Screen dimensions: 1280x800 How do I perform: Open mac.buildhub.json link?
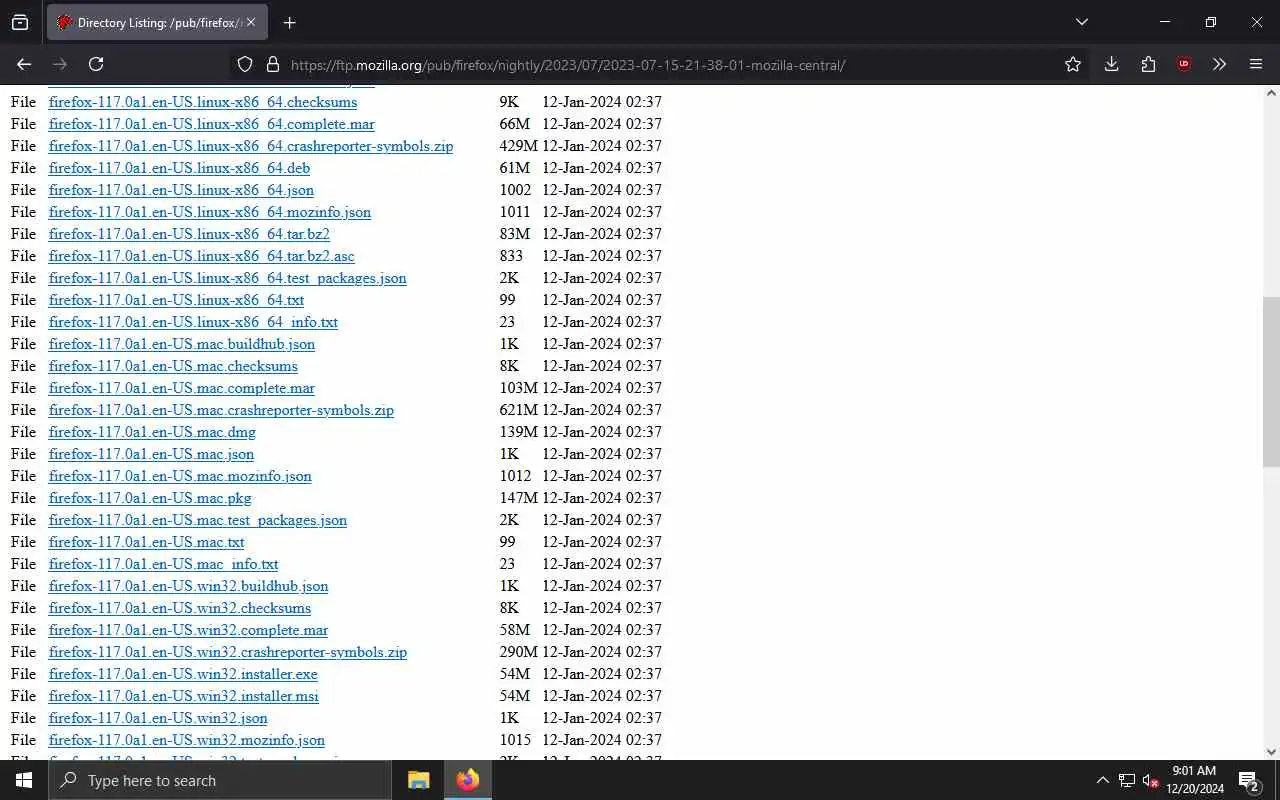click(182, 344)
